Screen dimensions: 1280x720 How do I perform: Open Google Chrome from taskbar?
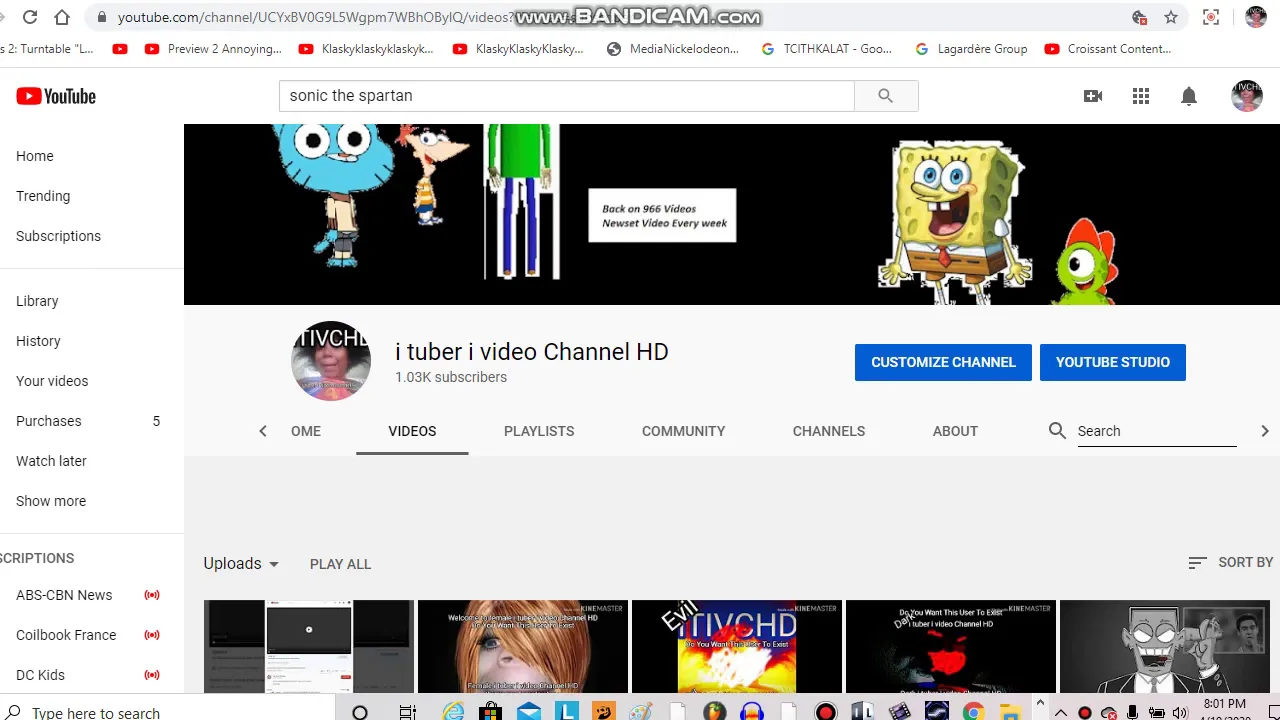(973, 712)
